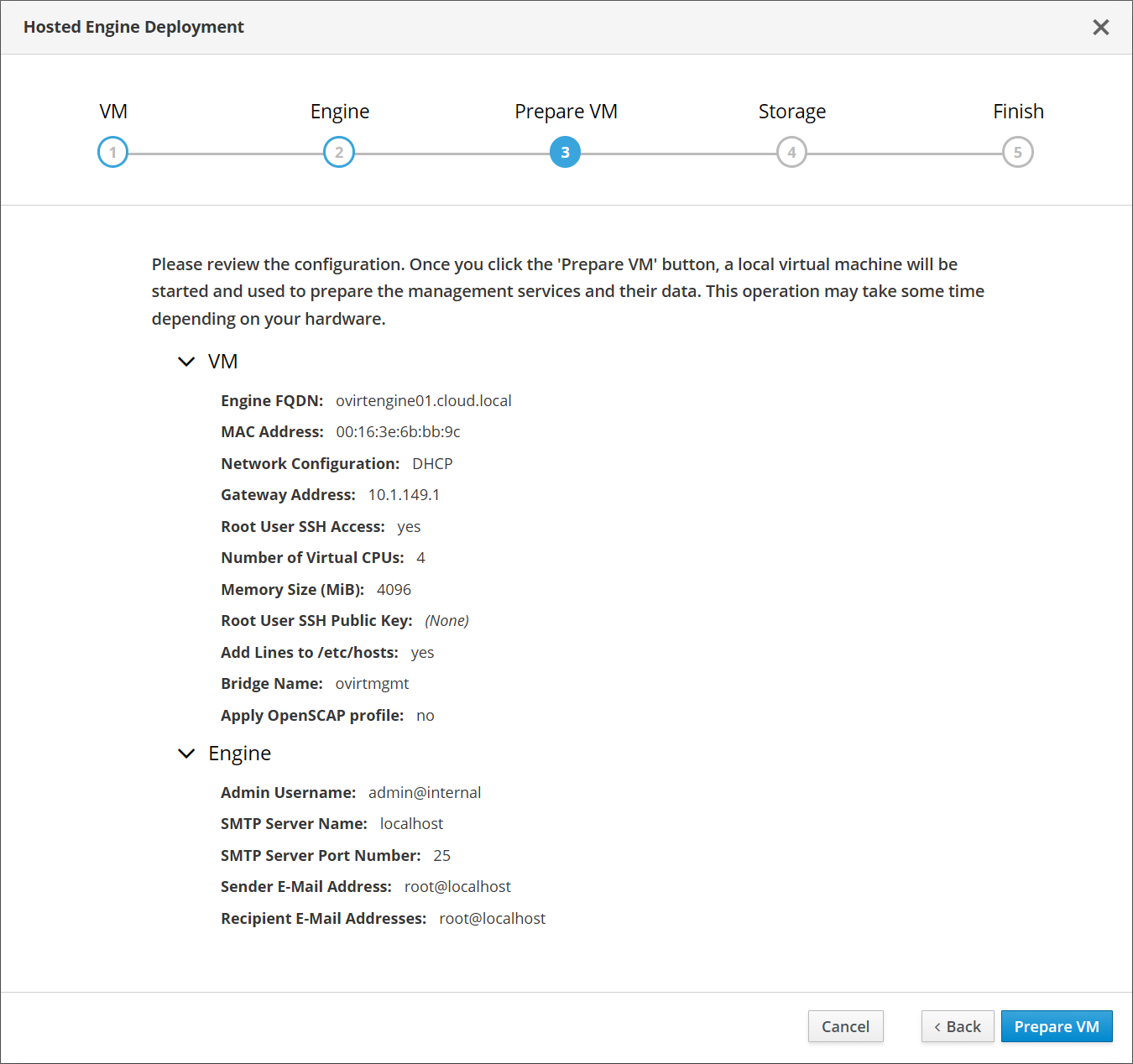This screenshot has height=1064, width=1133.
Task: Select the Storage wizard step label
Action: point(791,112)
